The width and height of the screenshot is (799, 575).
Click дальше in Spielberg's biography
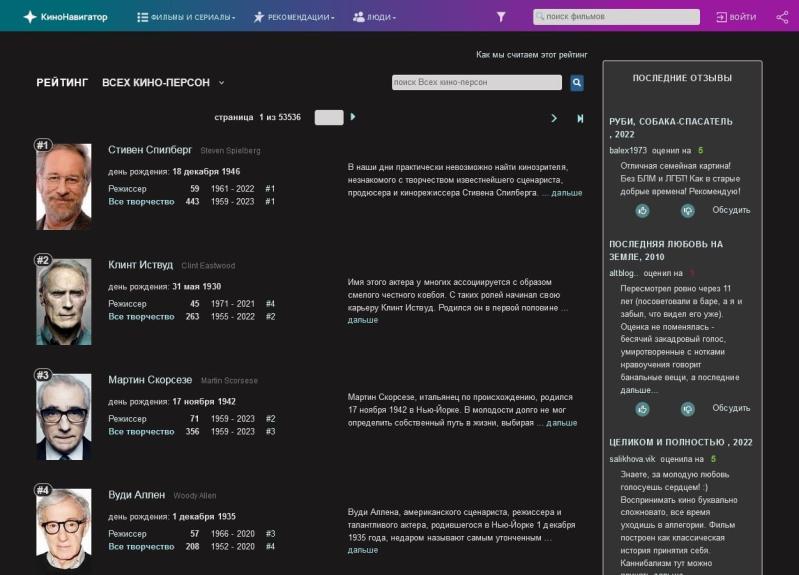[567, 193]
